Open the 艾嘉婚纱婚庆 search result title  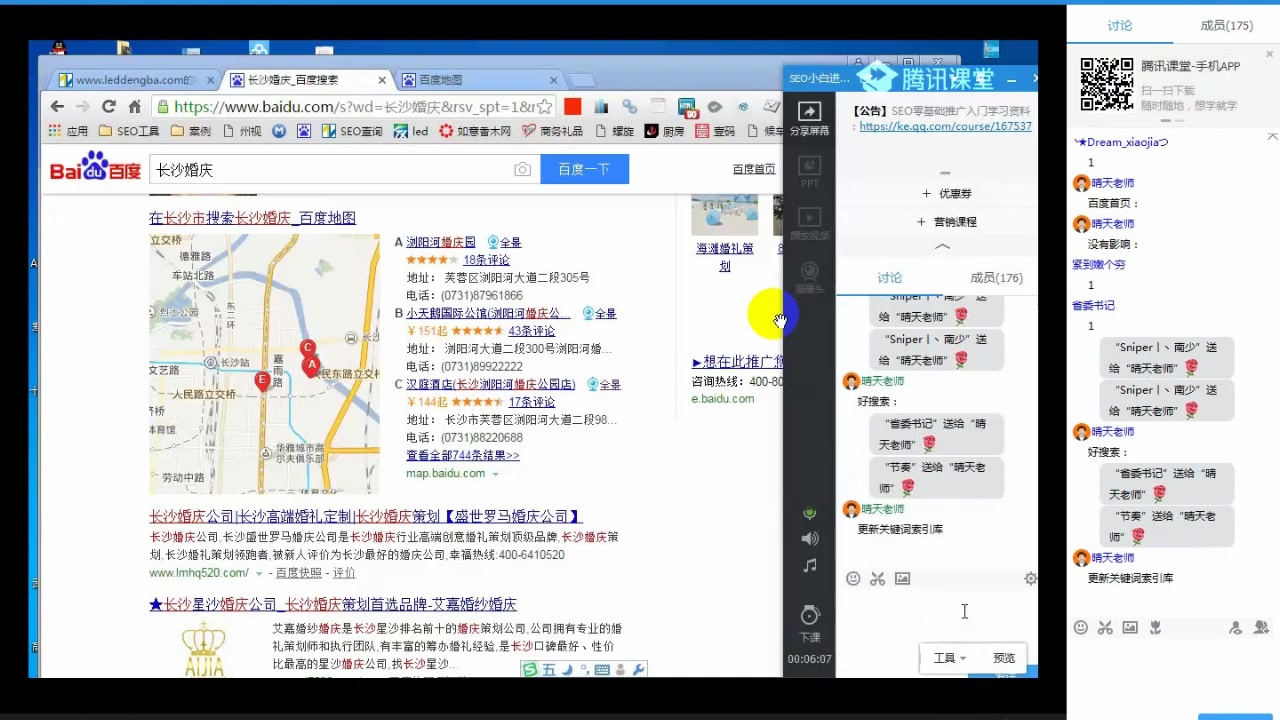coord(332,604)
